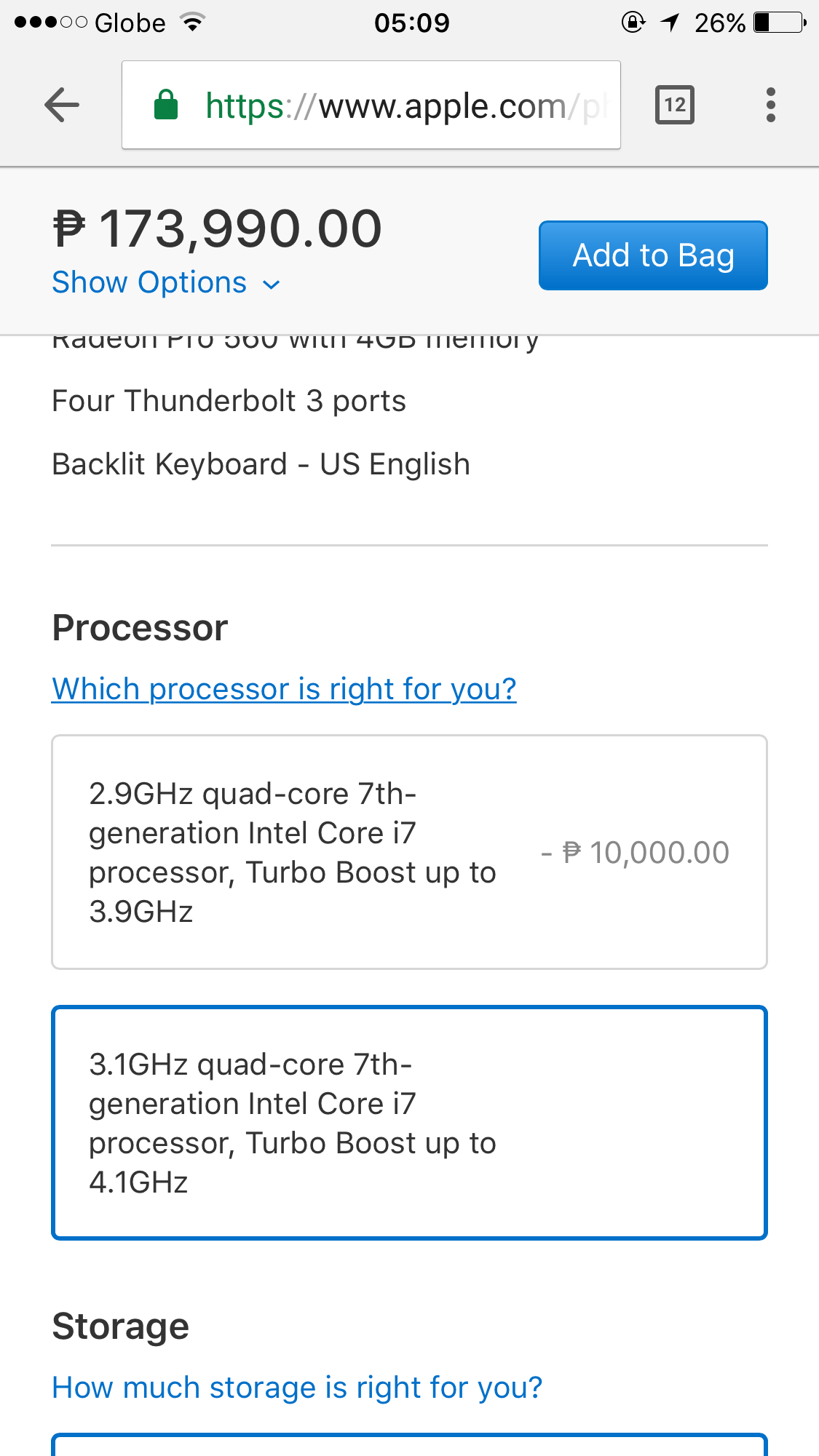Tap the cellular signal strength dots
Screen dimensions: 819x1456
click(x=50, y=23)
